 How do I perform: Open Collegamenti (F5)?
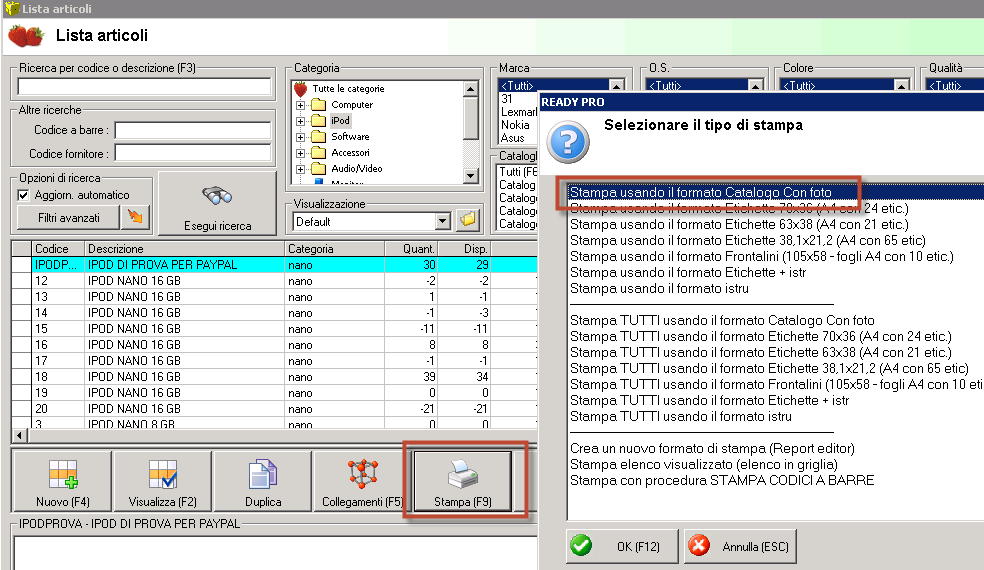pyautogui.click(x=362, y=481)
